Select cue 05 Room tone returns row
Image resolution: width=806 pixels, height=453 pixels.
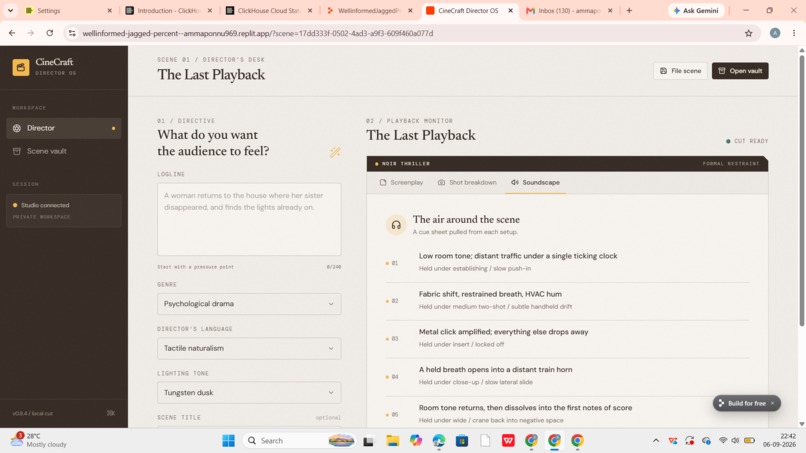[567, 413]
